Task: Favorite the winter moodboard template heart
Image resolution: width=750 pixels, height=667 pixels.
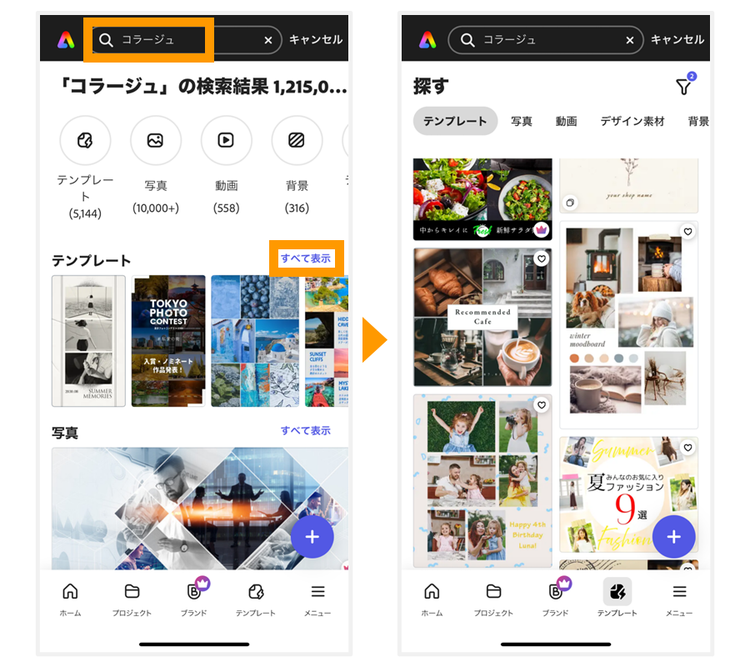Action: pyautogui.click(x=688, y=232)
